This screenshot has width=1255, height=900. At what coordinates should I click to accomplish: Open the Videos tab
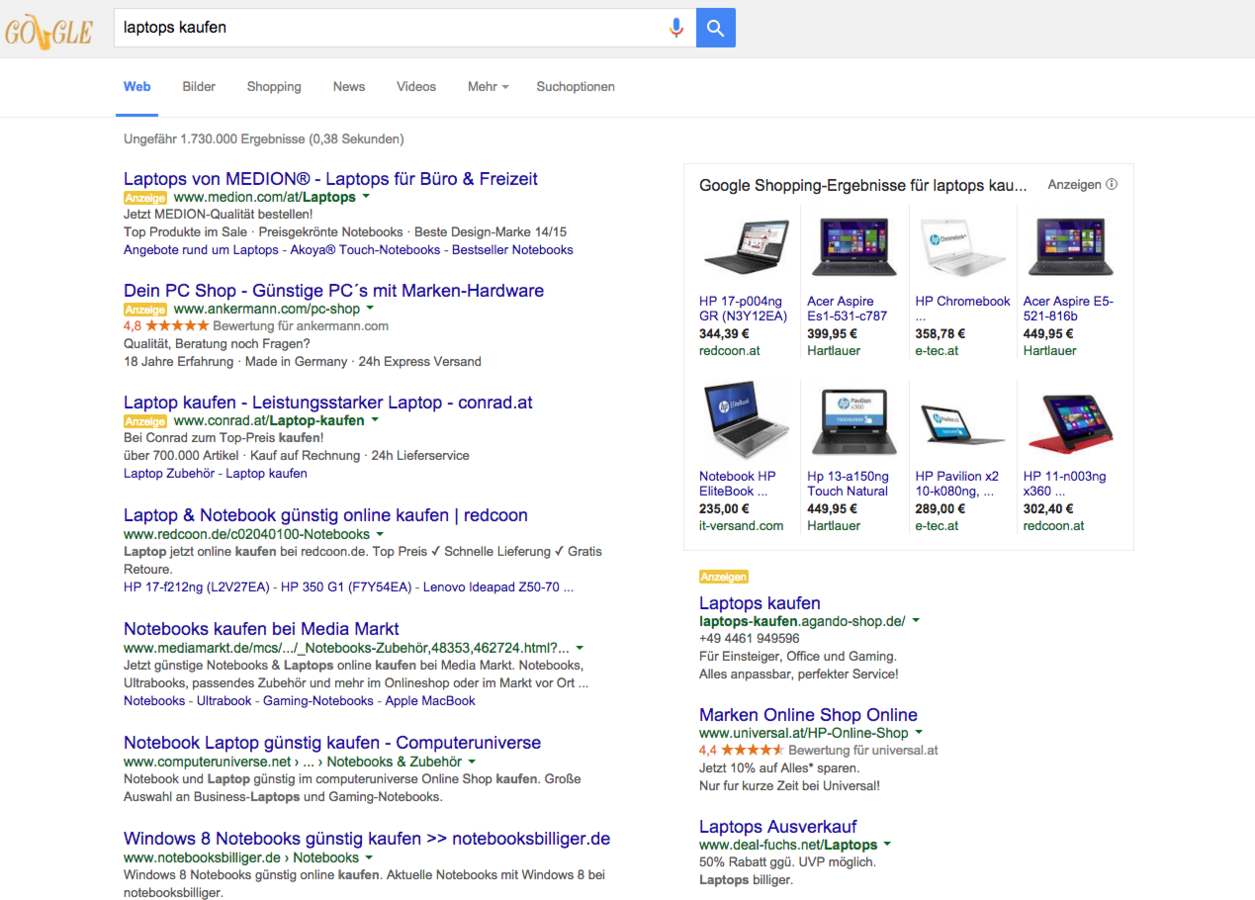(x=416, y=87)
